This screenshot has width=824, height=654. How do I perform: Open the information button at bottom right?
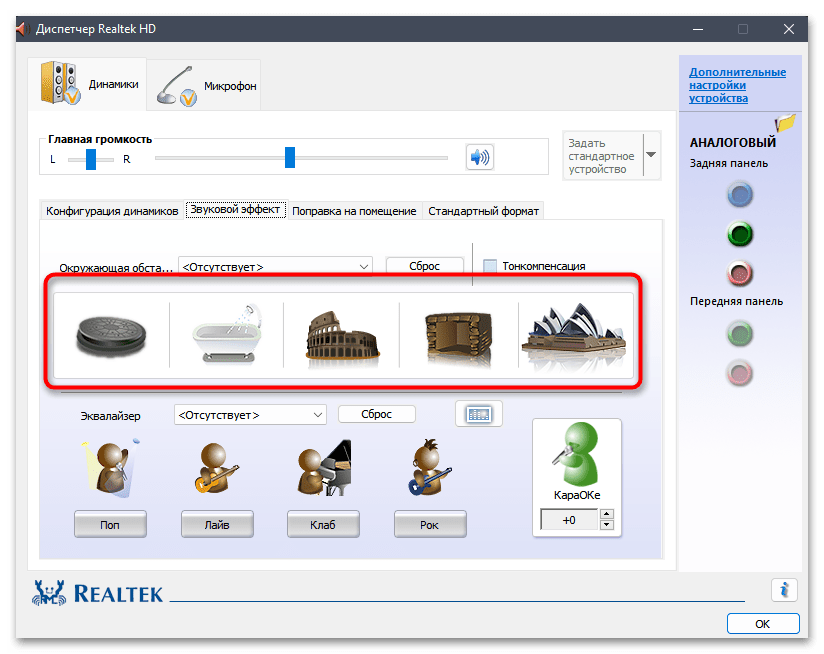click(784, 590)
